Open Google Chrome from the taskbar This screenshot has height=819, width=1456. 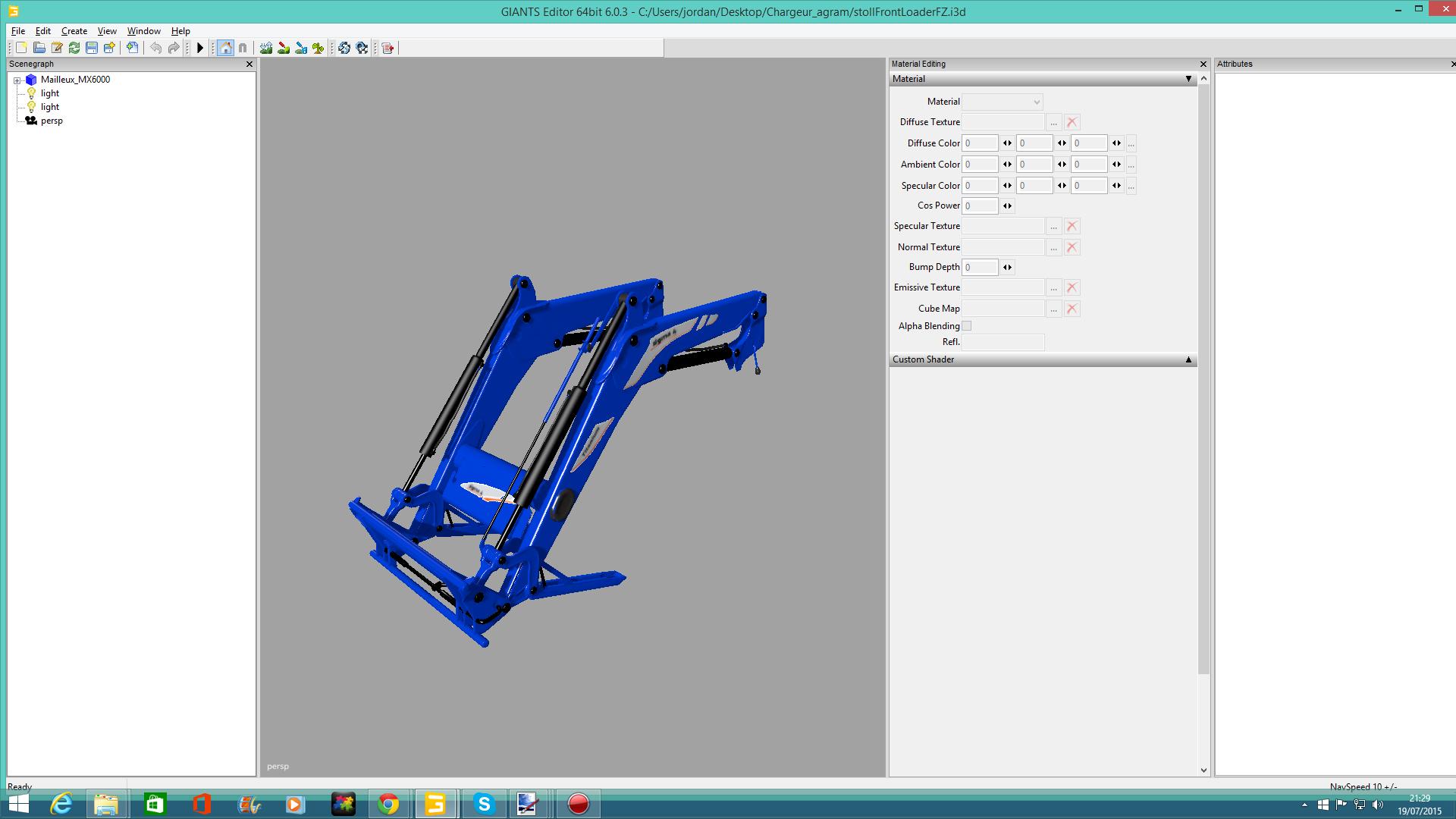[388, 804]
